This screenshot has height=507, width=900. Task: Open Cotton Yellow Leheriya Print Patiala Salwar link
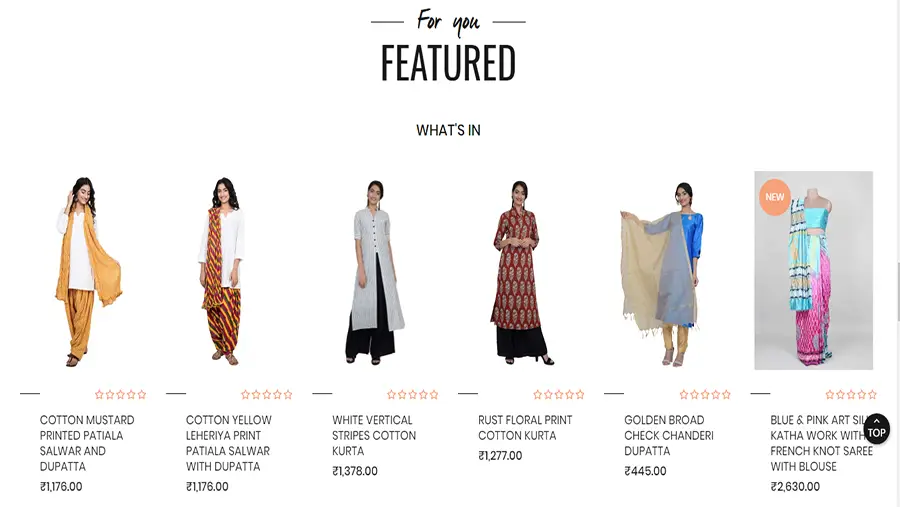[229, 443]
